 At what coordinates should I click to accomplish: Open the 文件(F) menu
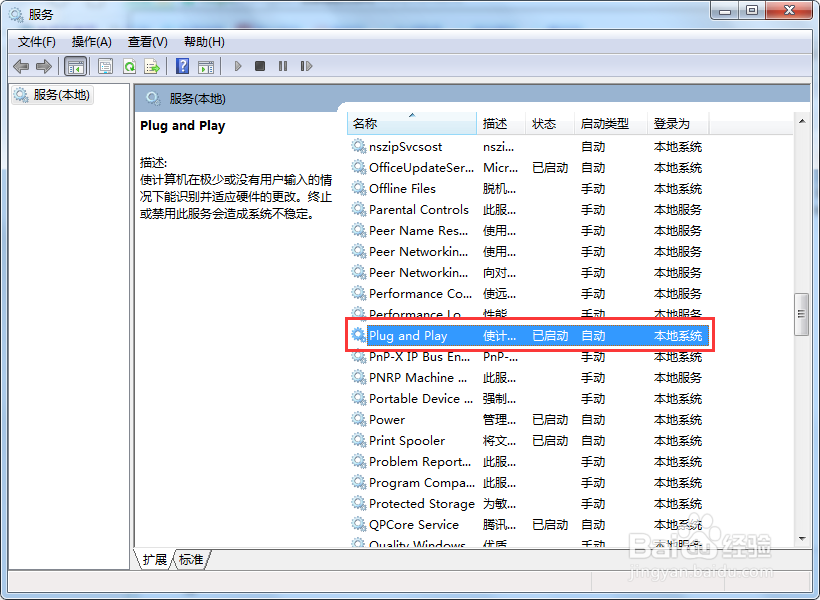[37, 42]
